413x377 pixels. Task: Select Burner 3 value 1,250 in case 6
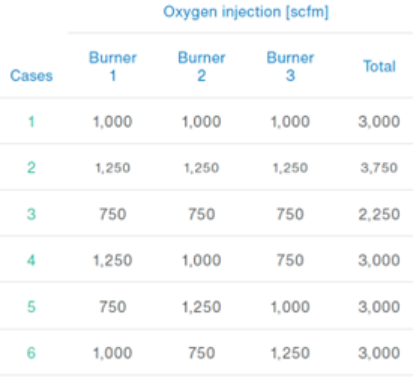point(290,353)
